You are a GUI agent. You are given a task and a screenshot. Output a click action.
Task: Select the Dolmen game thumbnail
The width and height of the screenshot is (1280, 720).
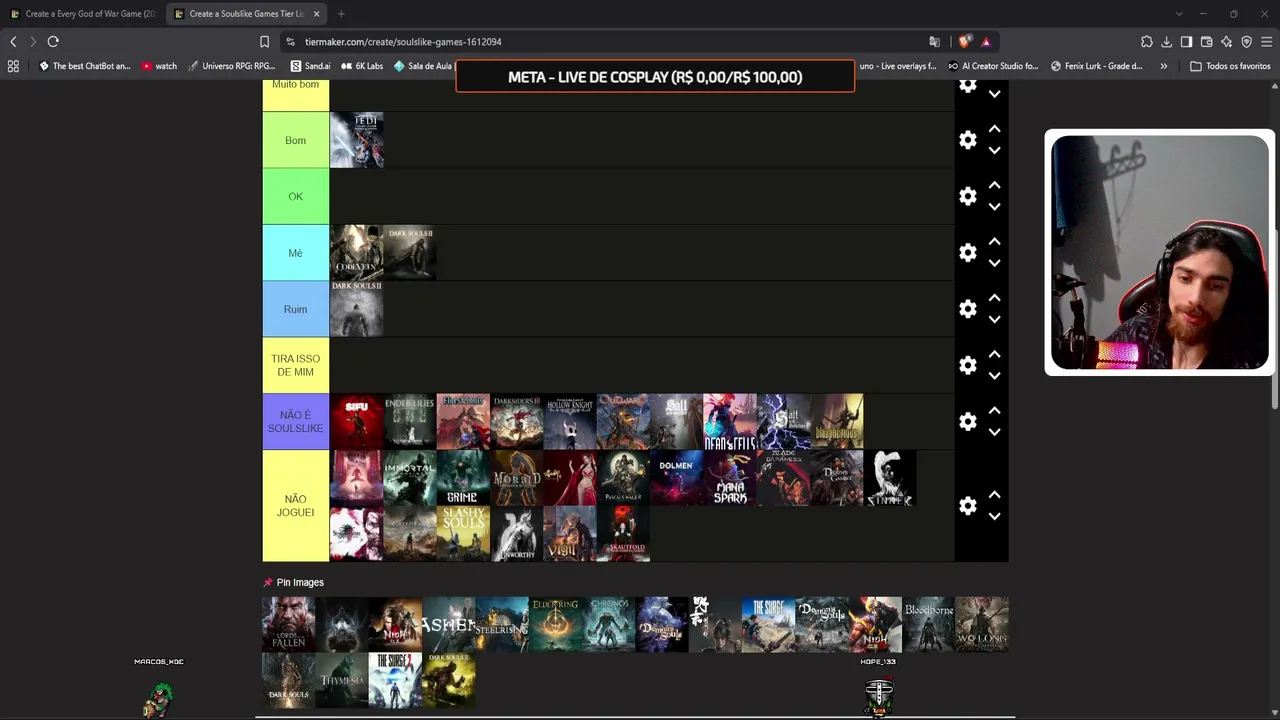click(676, 478)
